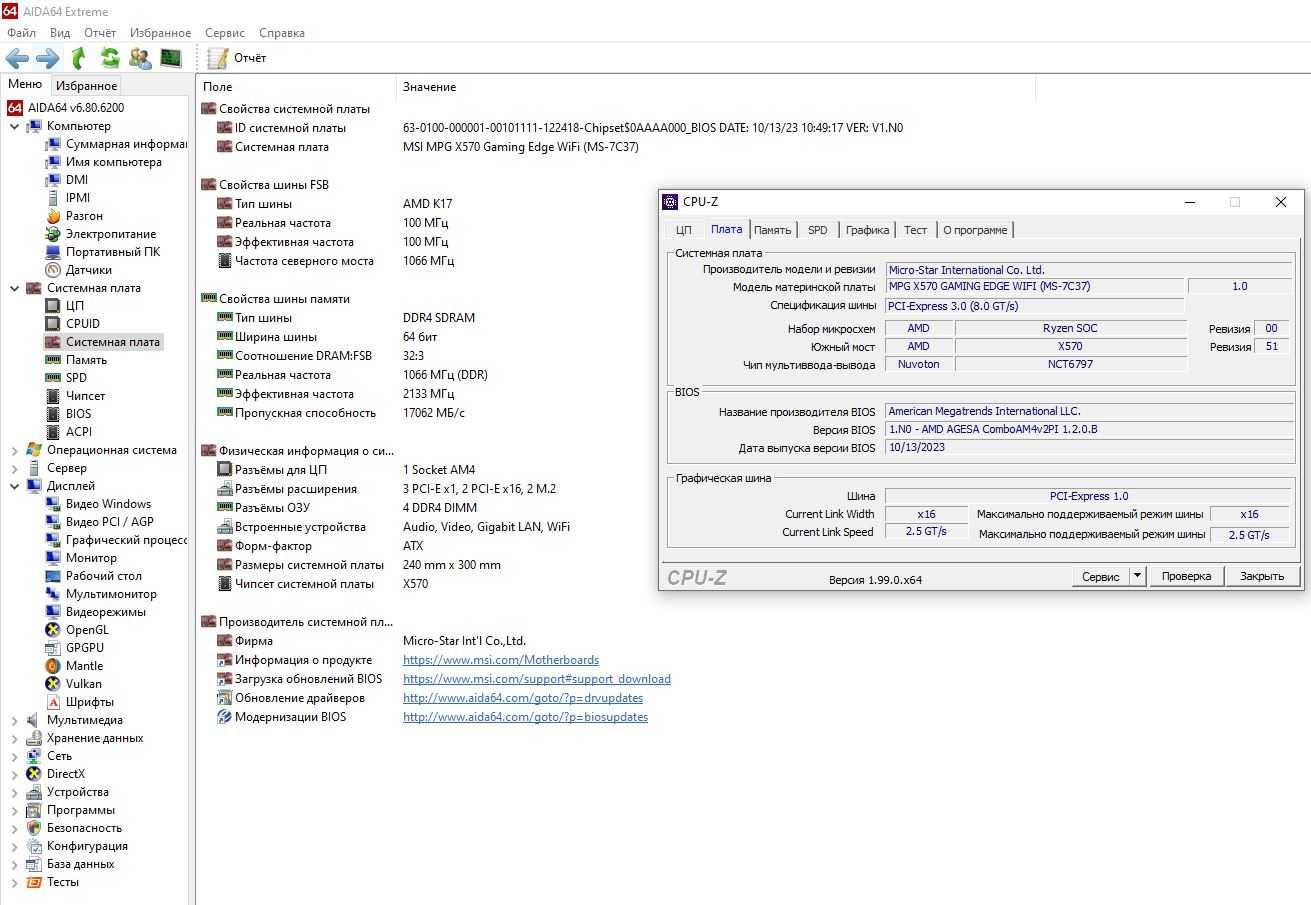Screen dimensions: 1311x905
Task: Expand the Тесты tree node
Action: [14, 882]
